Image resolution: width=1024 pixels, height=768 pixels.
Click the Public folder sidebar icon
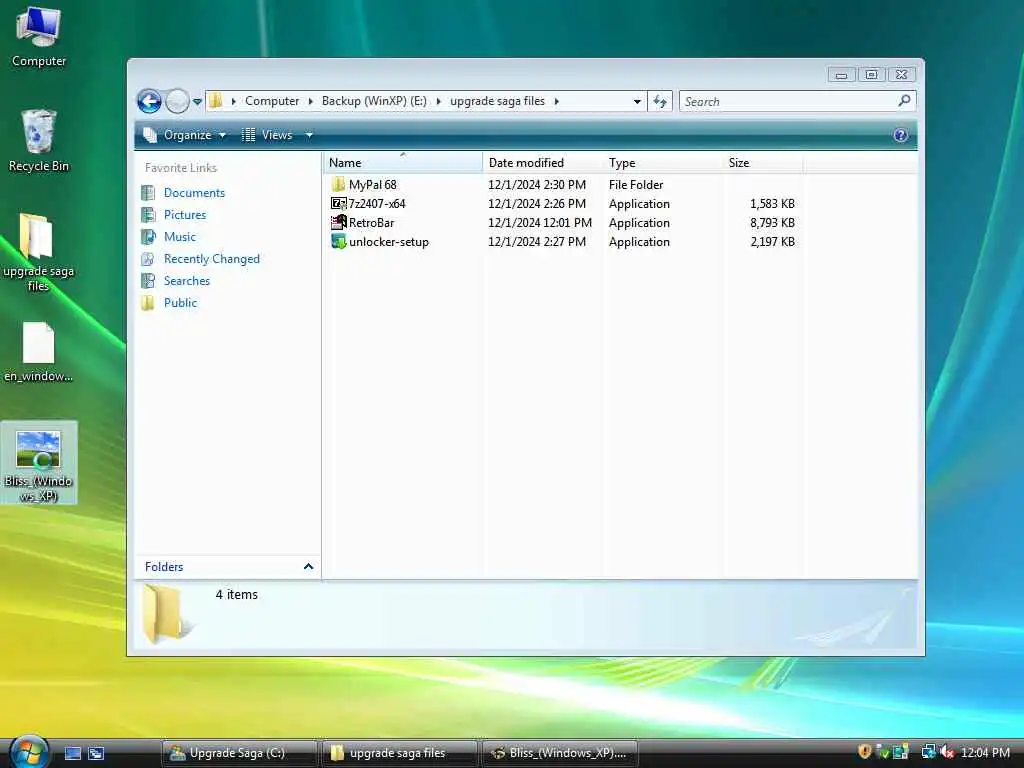148,302
